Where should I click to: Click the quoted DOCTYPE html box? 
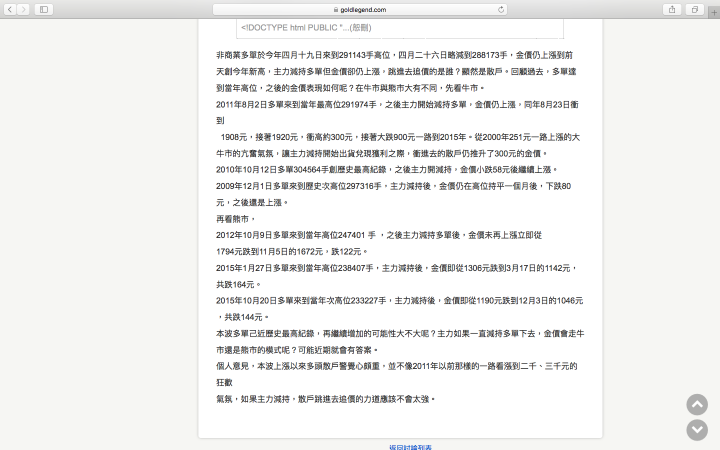(400, 27)
